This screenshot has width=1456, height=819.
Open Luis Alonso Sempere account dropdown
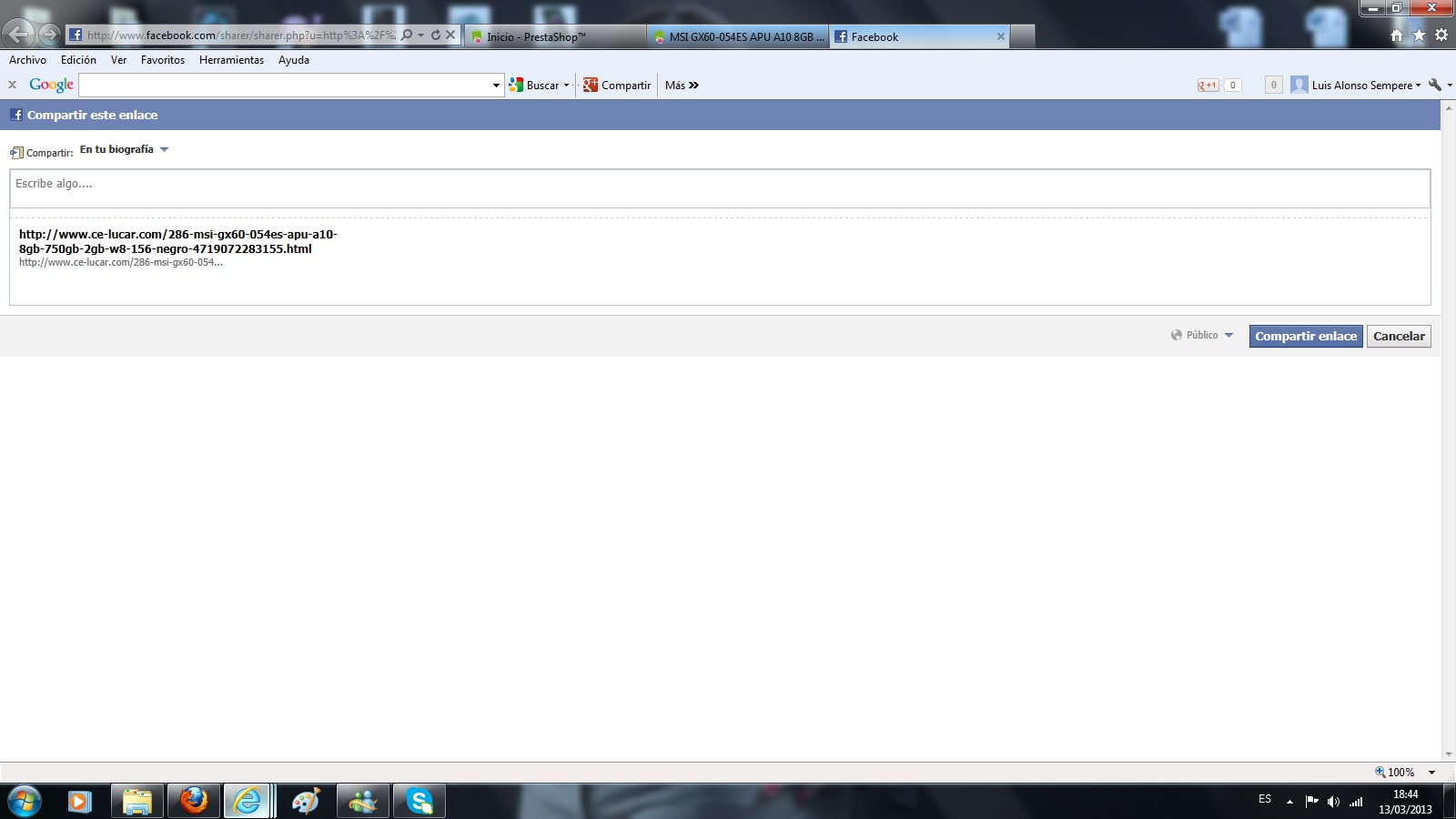coord(1418,86)
